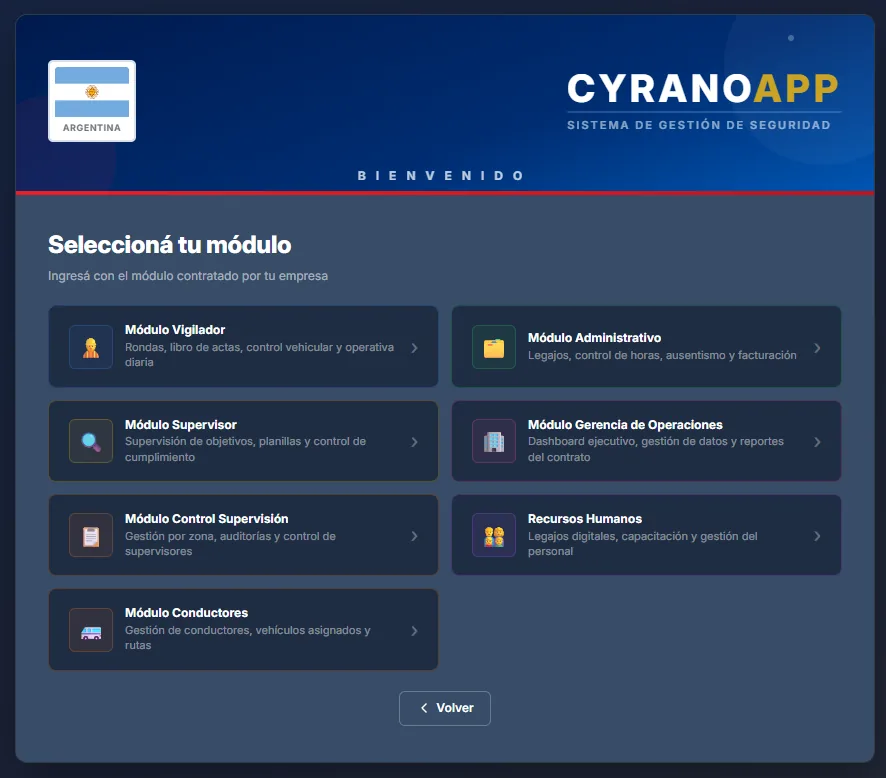Click the 'Gestión por zona, auditorías' description
This screenshot has height=778, width=886.
click(230, 544)
